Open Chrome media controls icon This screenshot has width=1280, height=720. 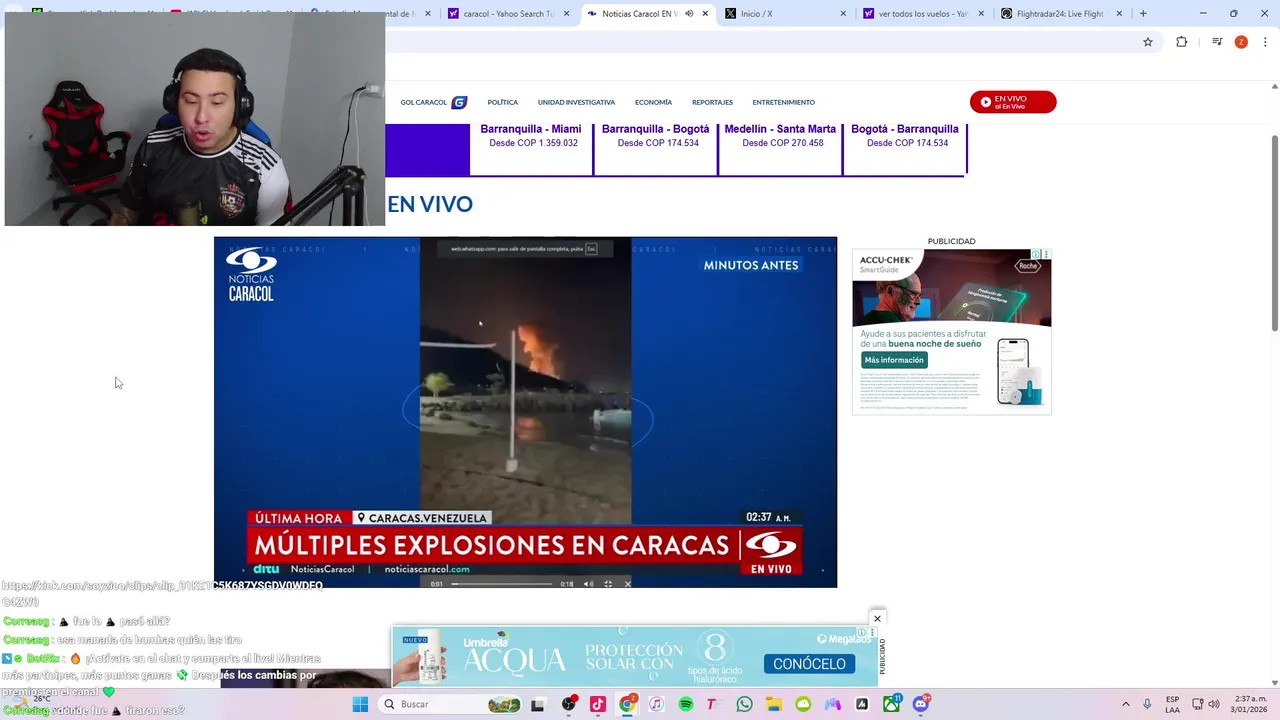[x=1217, y=42]
